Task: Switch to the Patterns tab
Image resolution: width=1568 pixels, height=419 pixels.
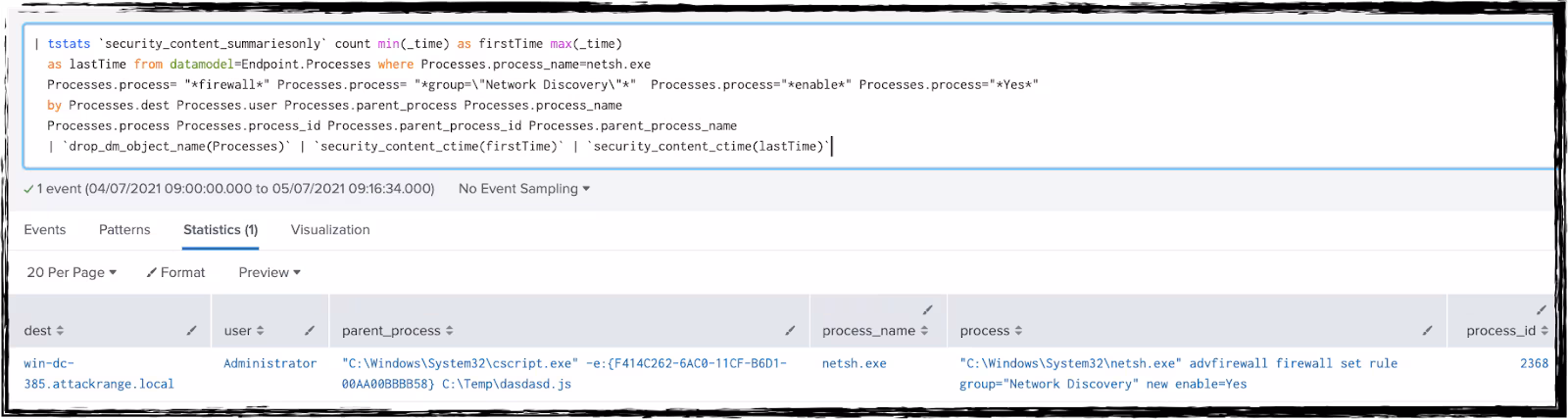Action: coord(124,229)
